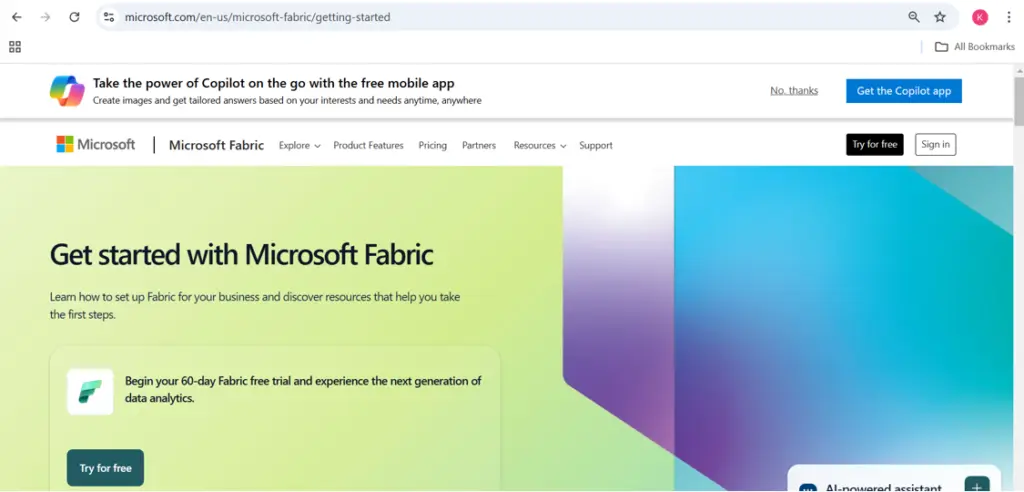Click Try for free in the trial card
The width and height of the screenshot is (1024, 492).
coord(105,468)
